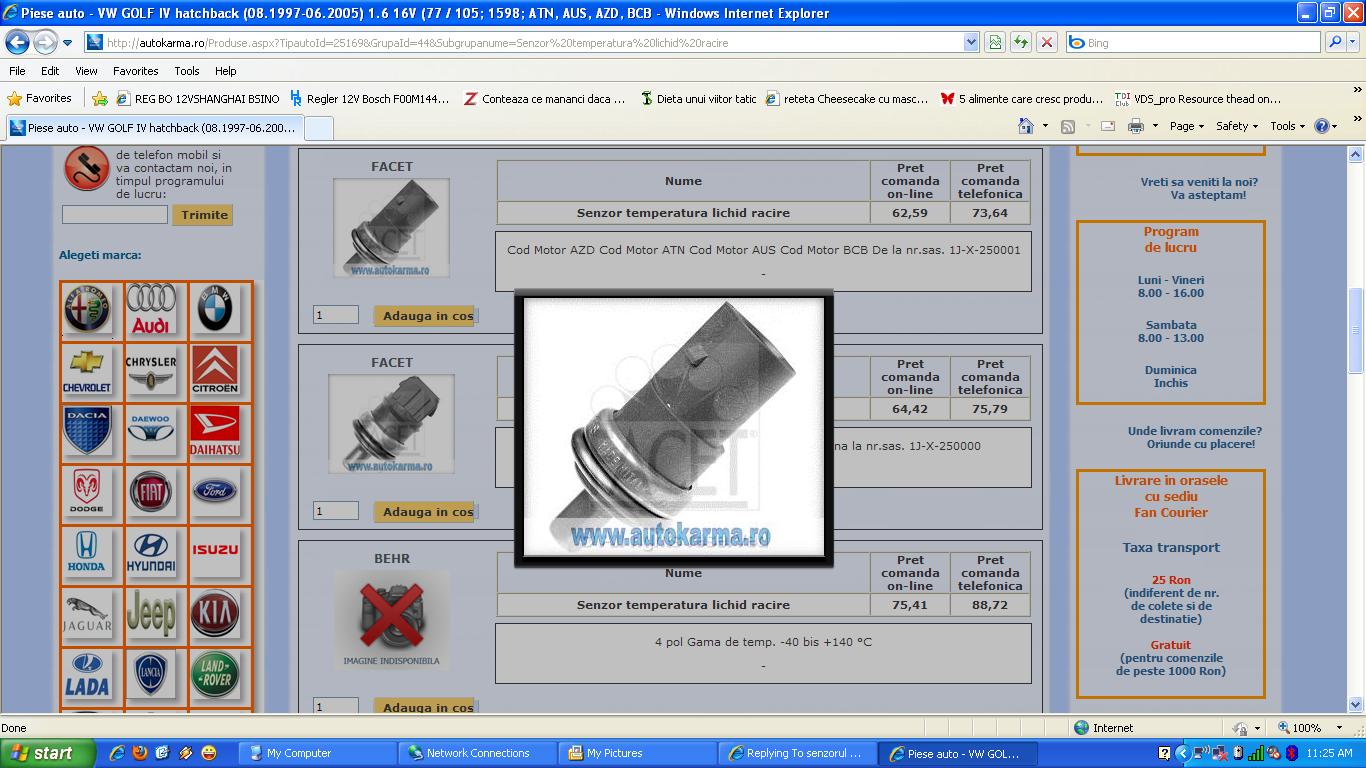Click the Trimite button
Screen dimensions: 1366x768
203,215
